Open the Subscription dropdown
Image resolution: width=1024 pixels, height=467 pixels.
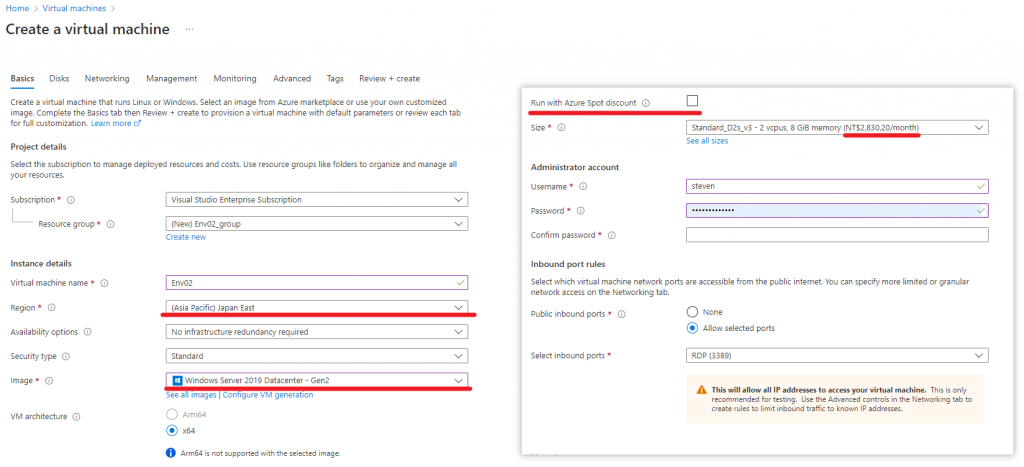click(317, 200)
